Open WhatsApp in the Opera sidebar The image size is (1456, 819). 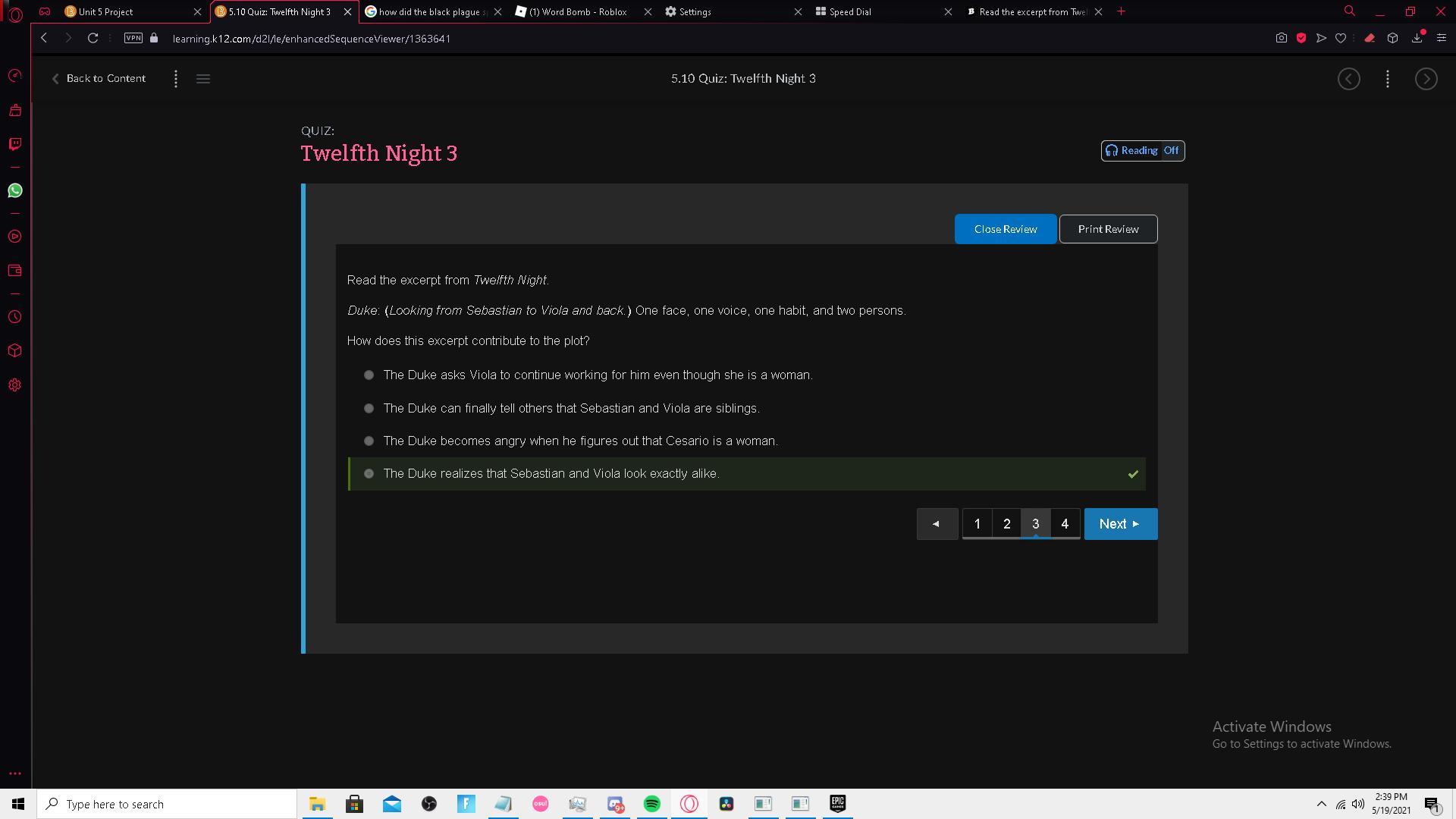[x=14, y=190]
